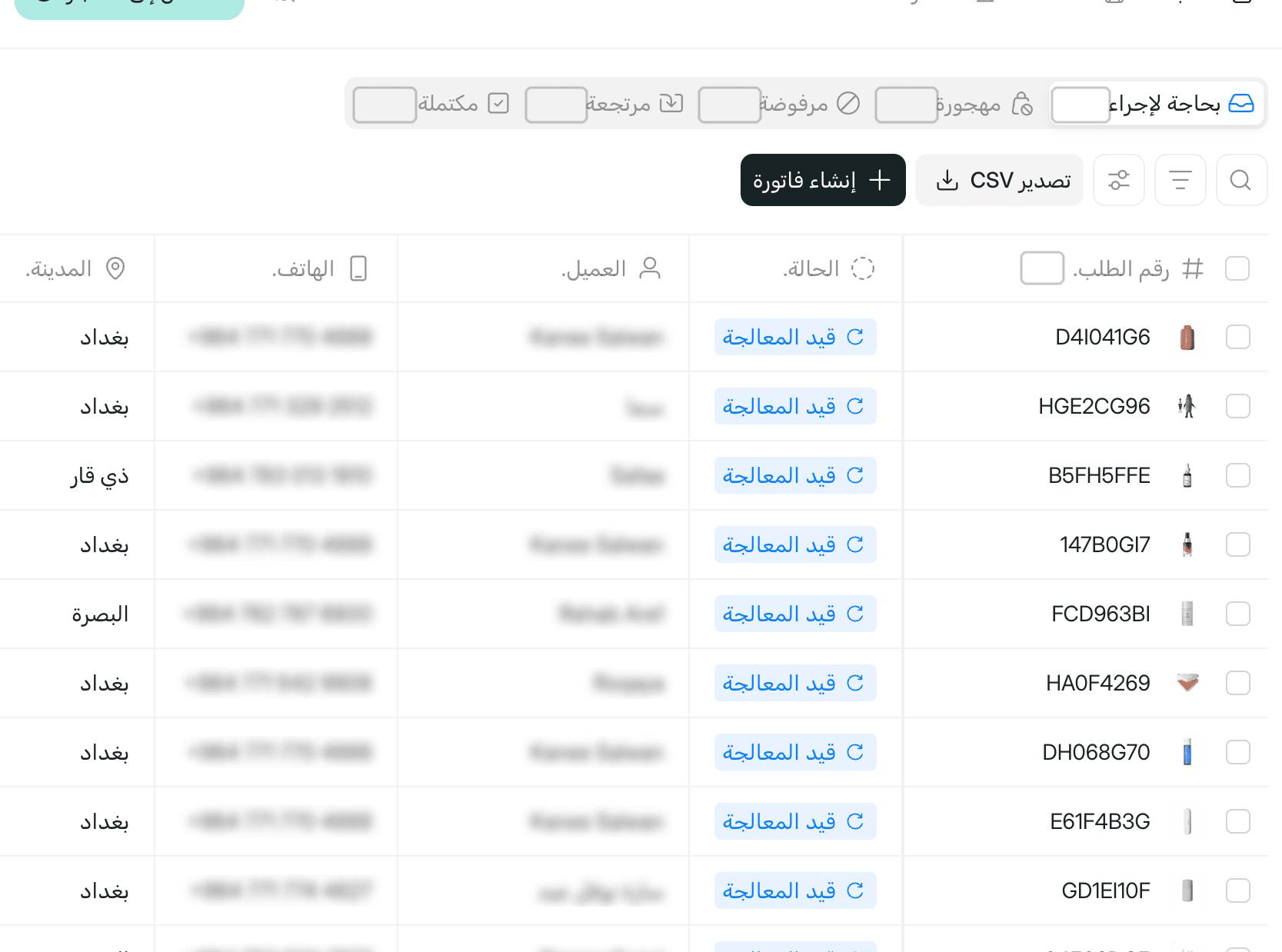Click the hash icon beside رقم الطلب
Image resolution: width=1282 pixels, height=952 pixels.
coord(1193,268)
